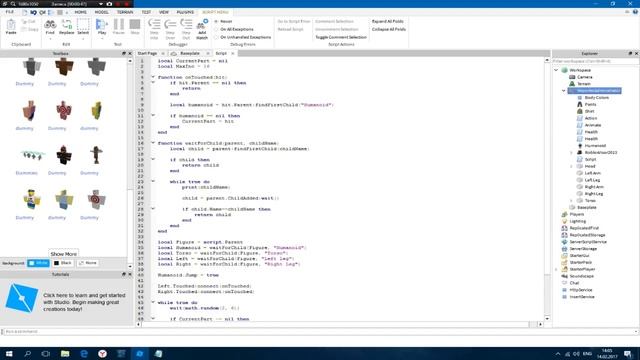Click Collapse All Folds
This screenshot has width=640, height=360.
click(x=389, y=29)
